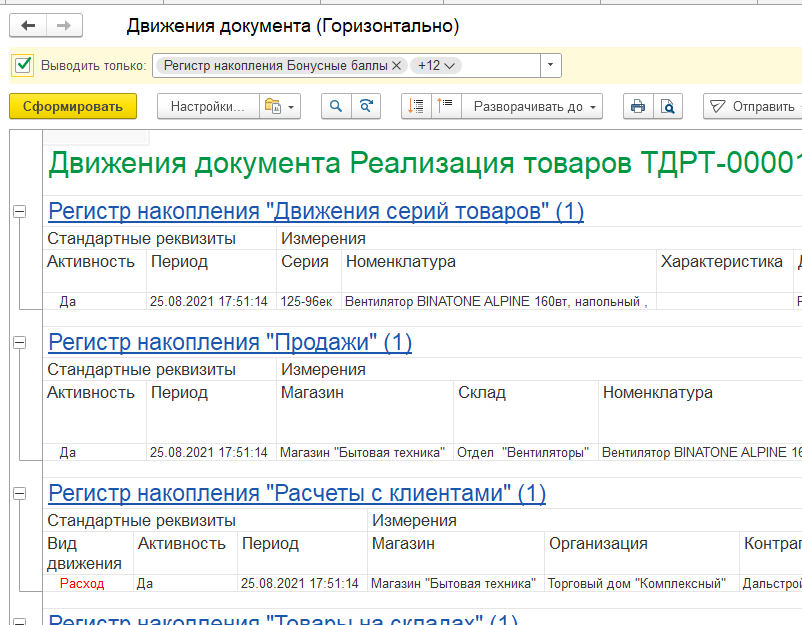Screen dimensions: 802x625
Task: Click the Отправить button
Action: click(x=753, y=106)
